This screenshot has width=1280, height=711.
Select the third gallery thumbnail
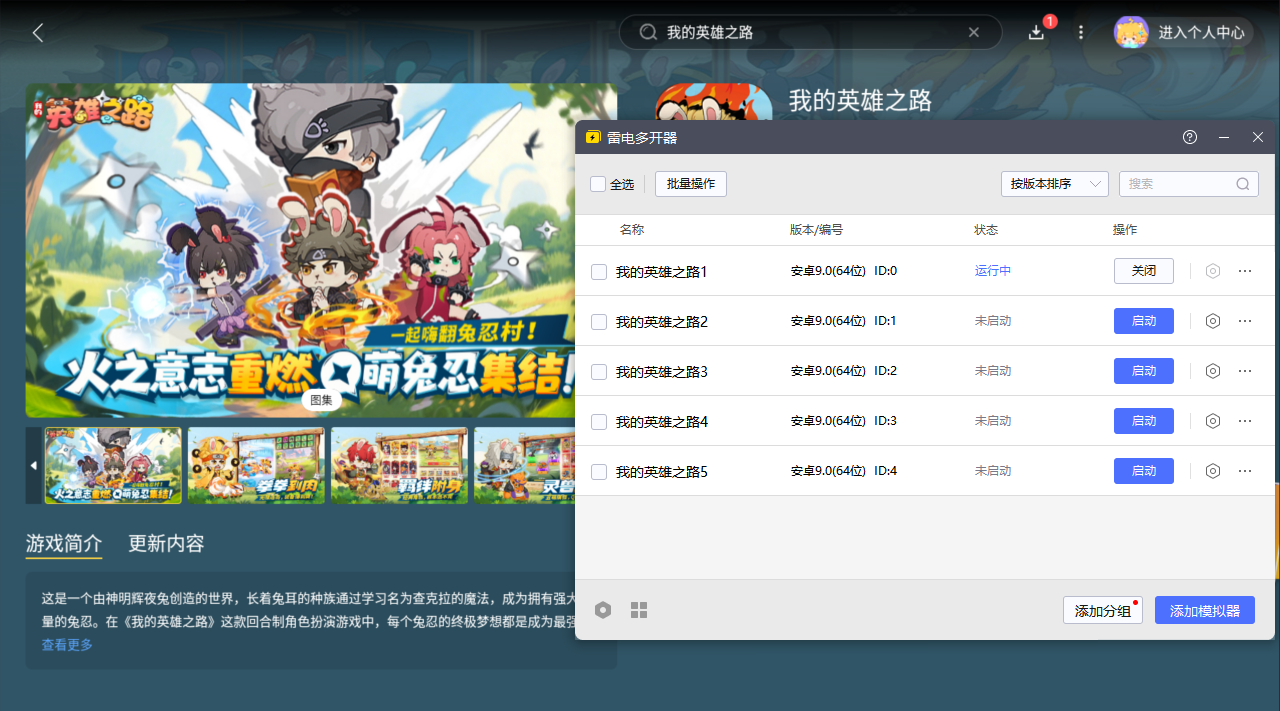click(x=399, y=465)
